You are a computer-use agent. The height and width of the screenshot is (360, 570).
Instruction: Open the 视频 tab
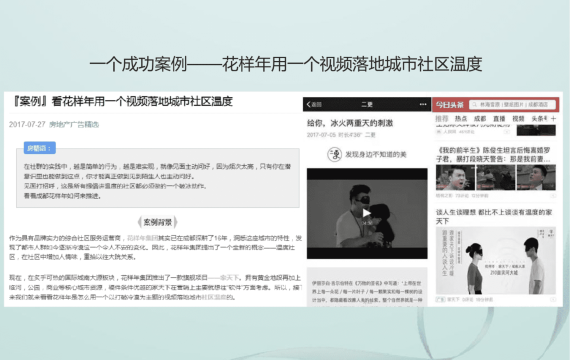[x=518, y=119]
